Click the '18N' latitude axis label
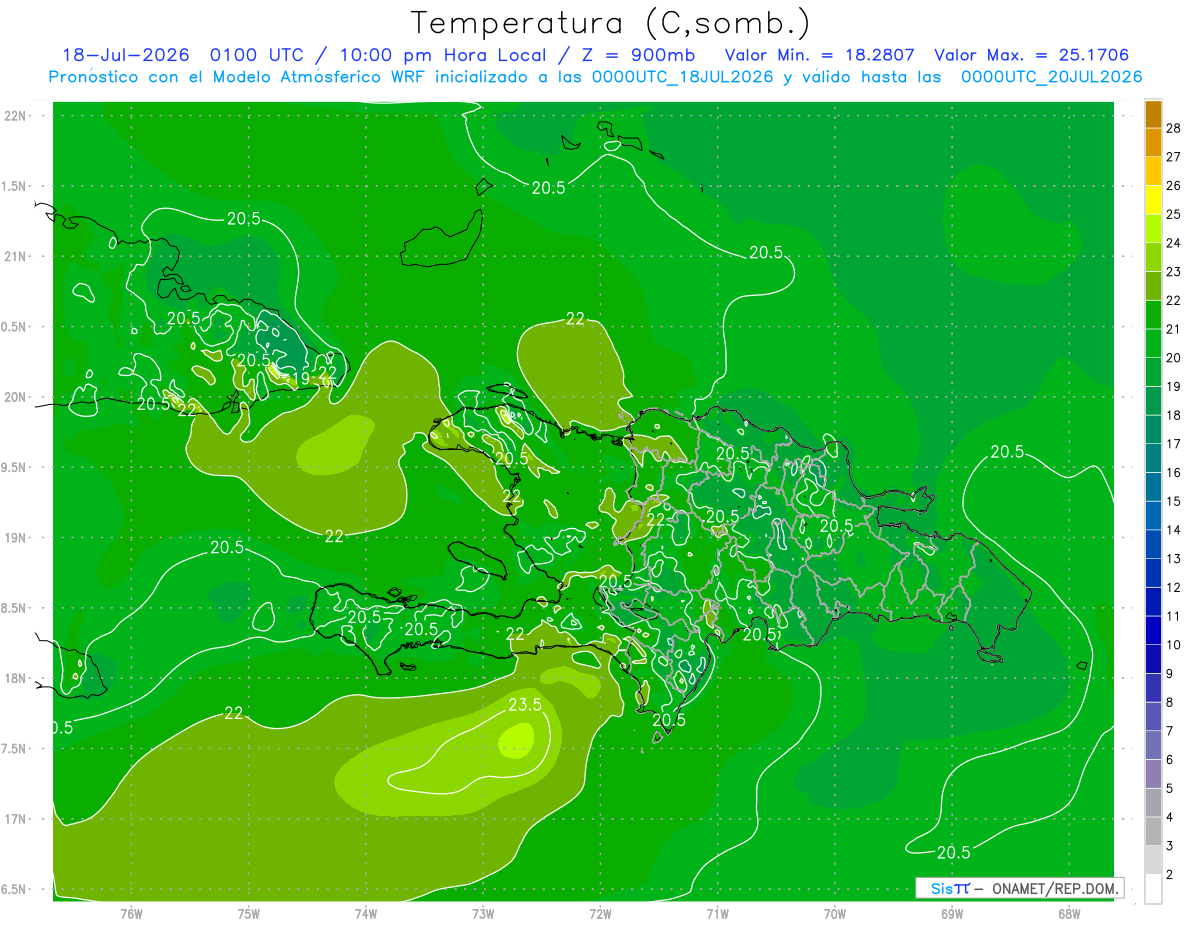This screenshot has width=1200, height=927. tap(17, 679)
